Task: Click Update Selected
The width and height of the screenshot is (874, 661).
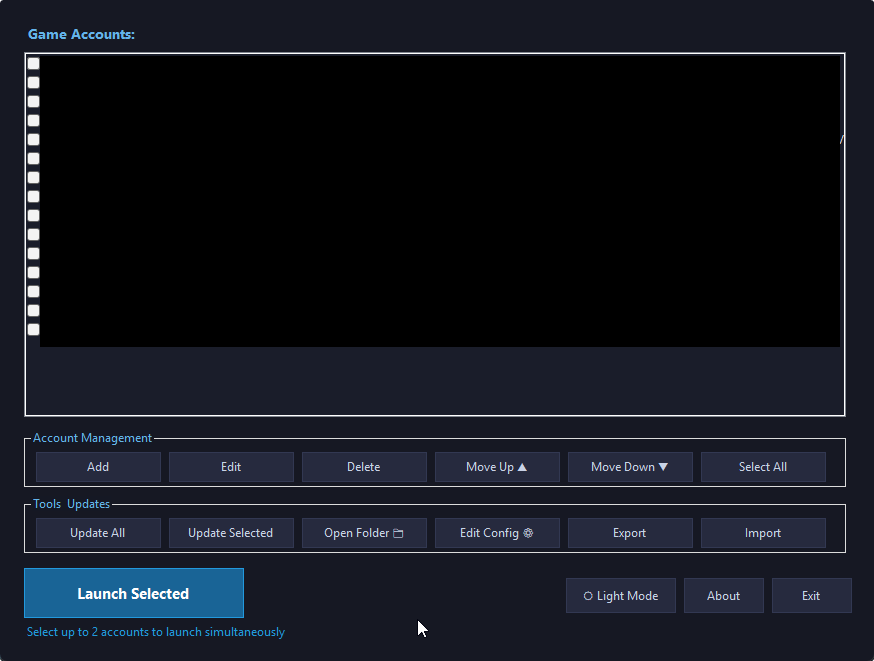Action: click(231, 533)
